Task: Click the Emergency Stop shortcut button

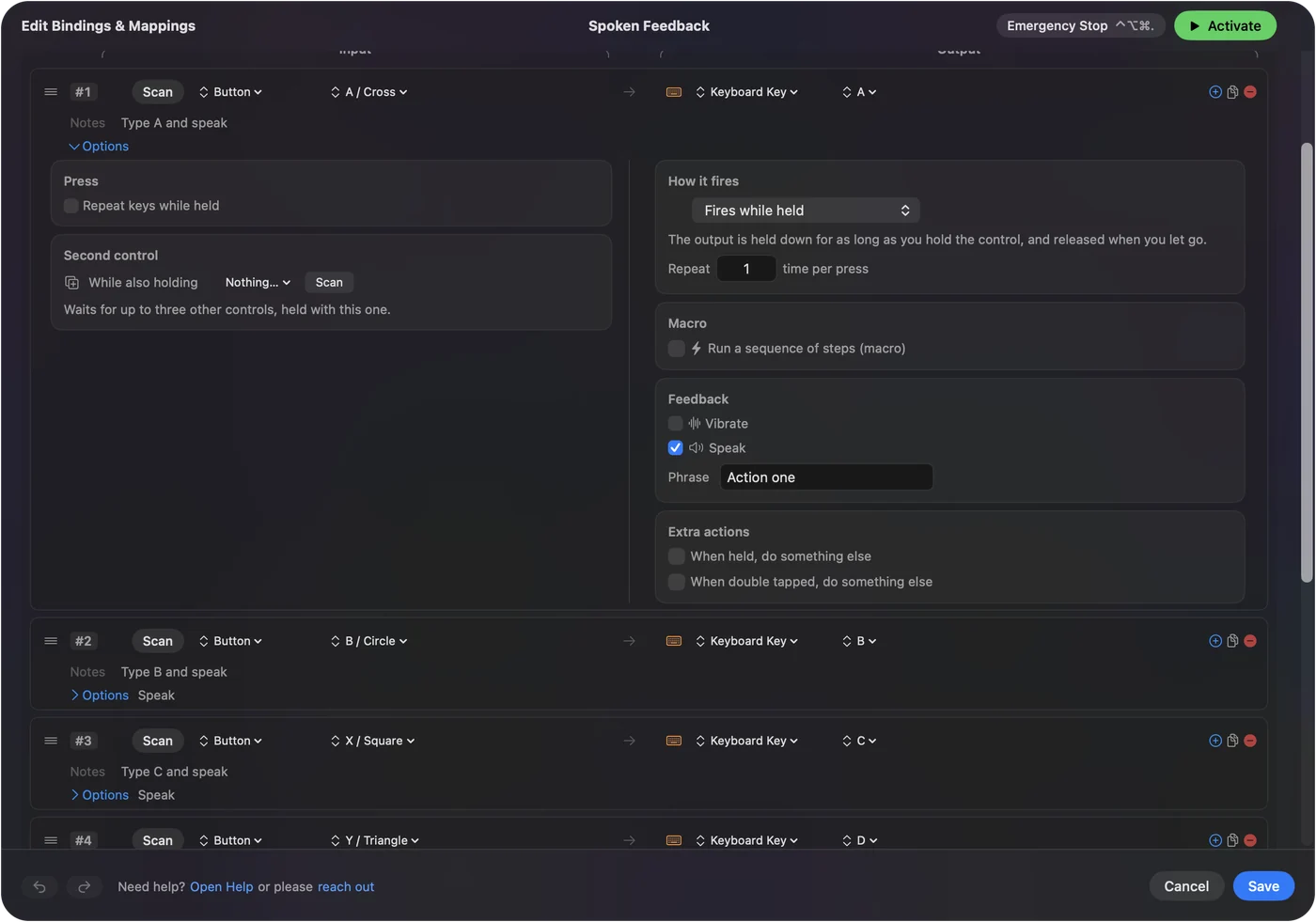Action: click(1081, 26)
